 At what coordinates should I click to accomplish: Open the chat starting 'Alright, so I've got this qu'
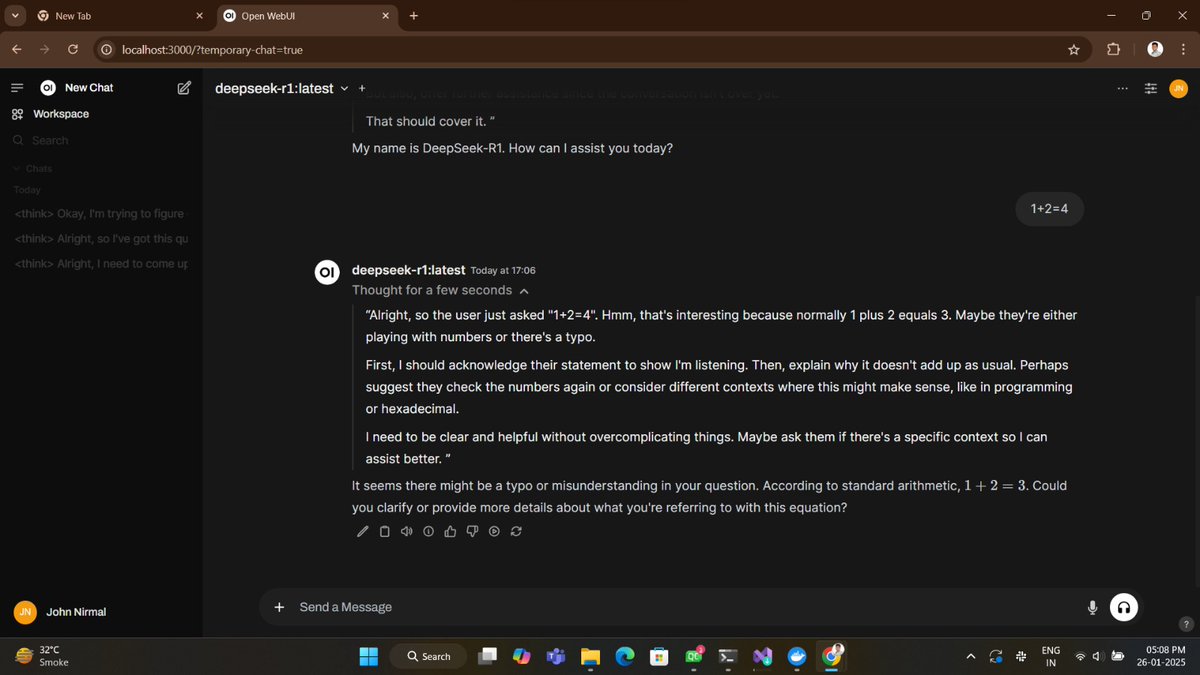[100, 239]
